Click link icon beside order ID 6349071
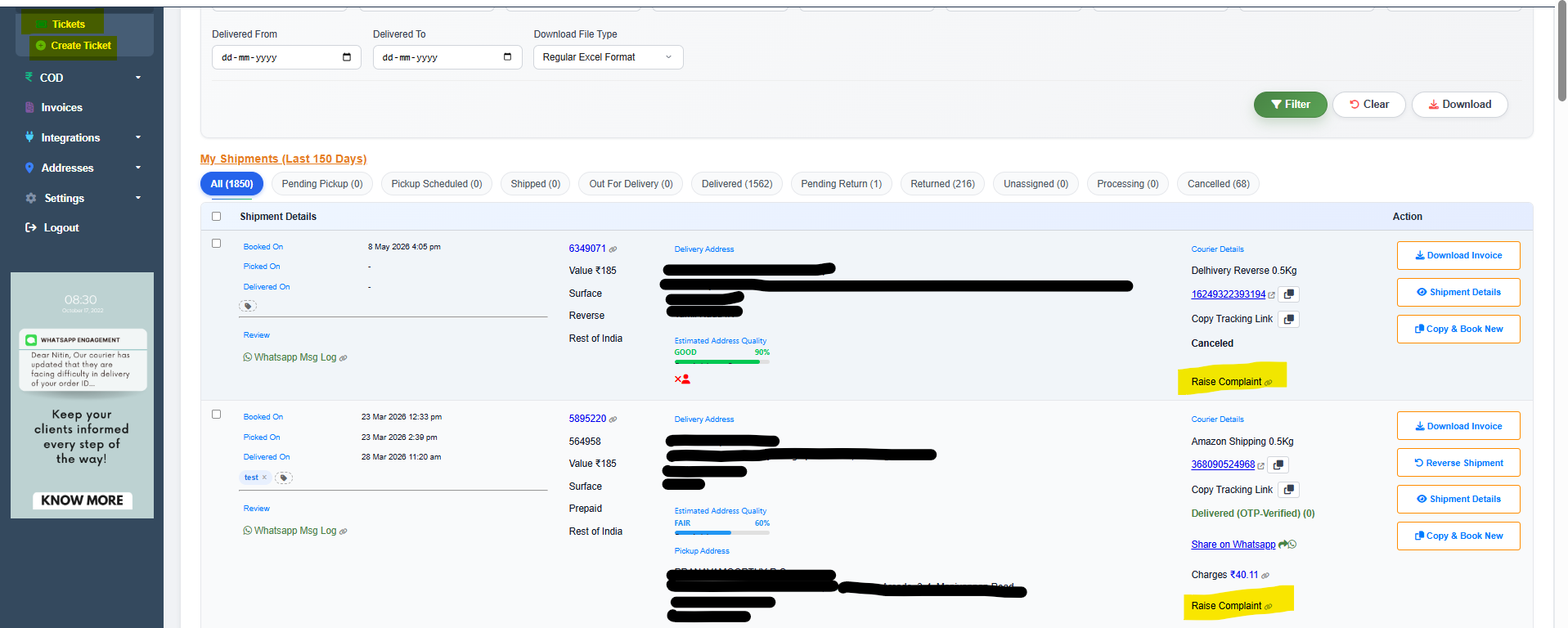Image resolution: width=1568 pixels, height=628 pixels. 613,249
